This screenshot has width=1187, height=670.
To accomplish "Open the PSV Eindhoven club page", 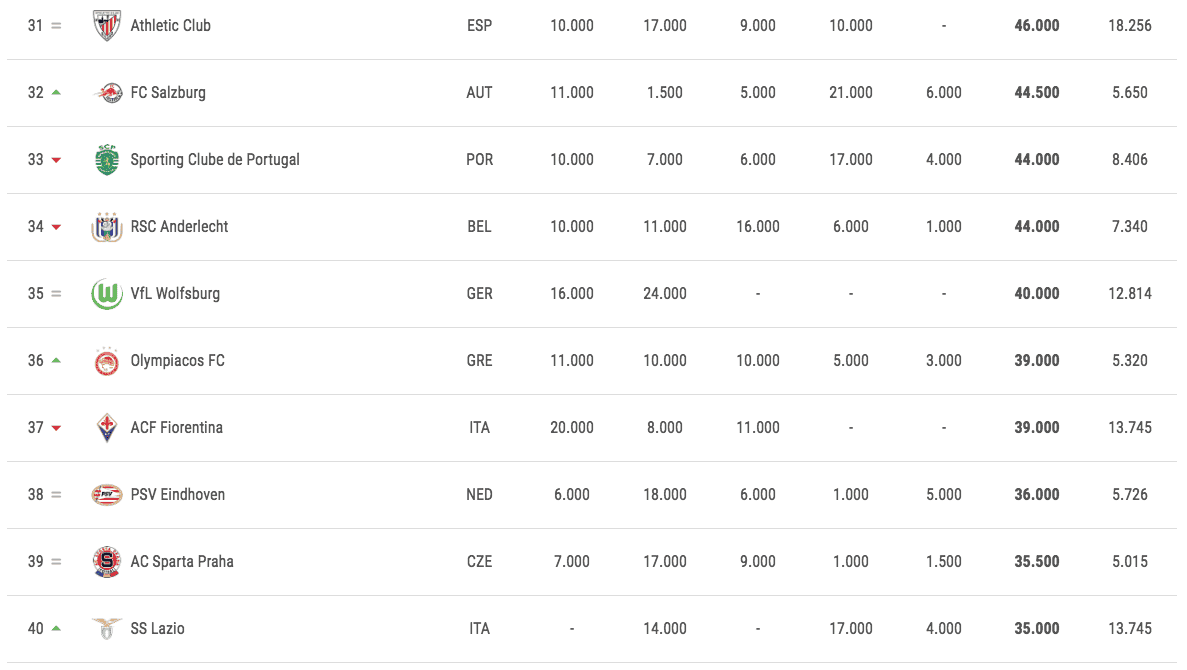I will [x=178, y=494].
